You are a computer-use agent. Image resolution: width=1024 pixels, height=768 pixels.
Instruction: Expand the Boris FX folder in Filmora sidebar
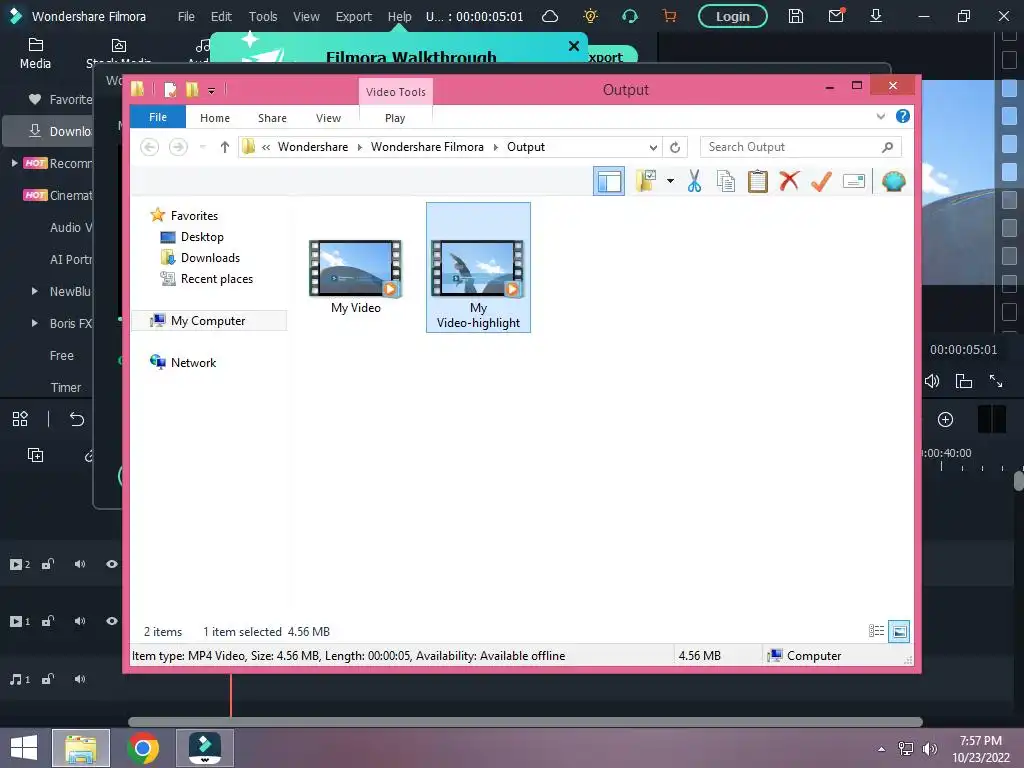[x=34, y=323]
